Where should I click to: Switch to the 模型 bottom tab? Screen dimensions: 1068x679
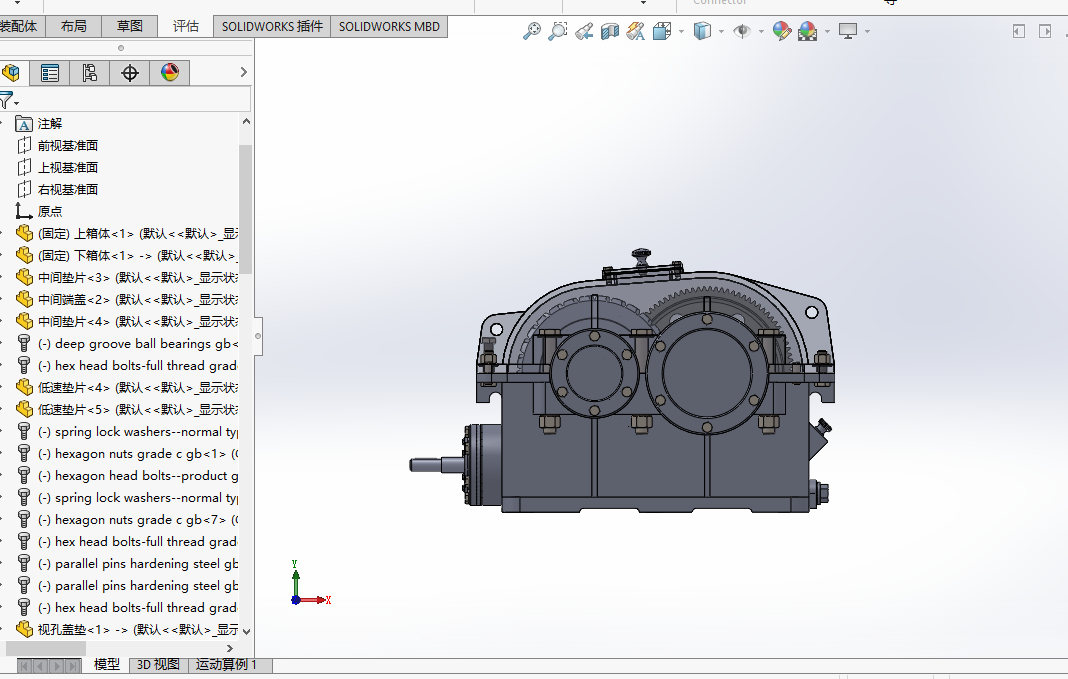pyautogui.click(x=106, y=665)
